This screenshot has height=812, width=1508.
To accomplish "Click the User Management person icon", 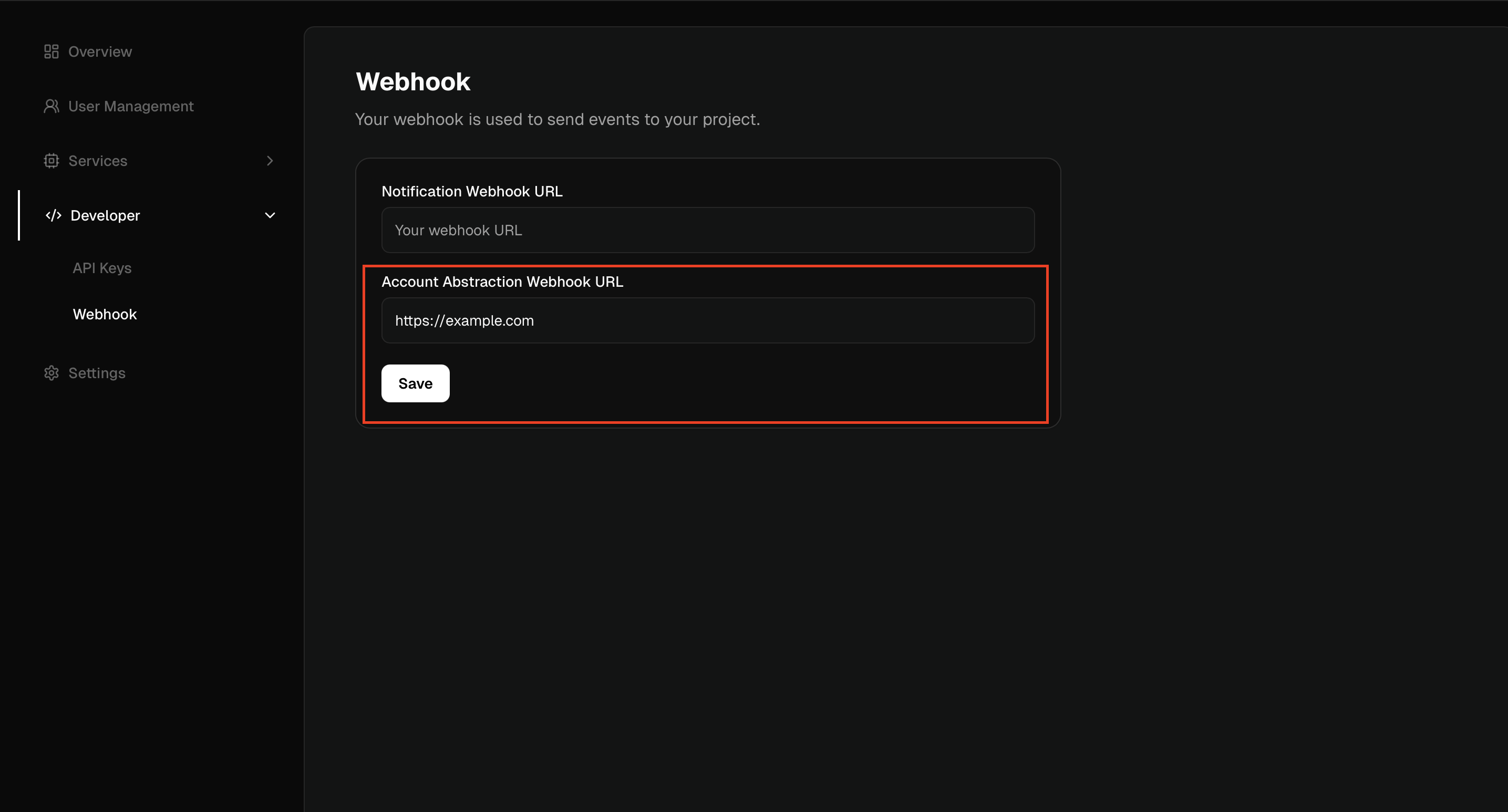I will tap(51, 106).
